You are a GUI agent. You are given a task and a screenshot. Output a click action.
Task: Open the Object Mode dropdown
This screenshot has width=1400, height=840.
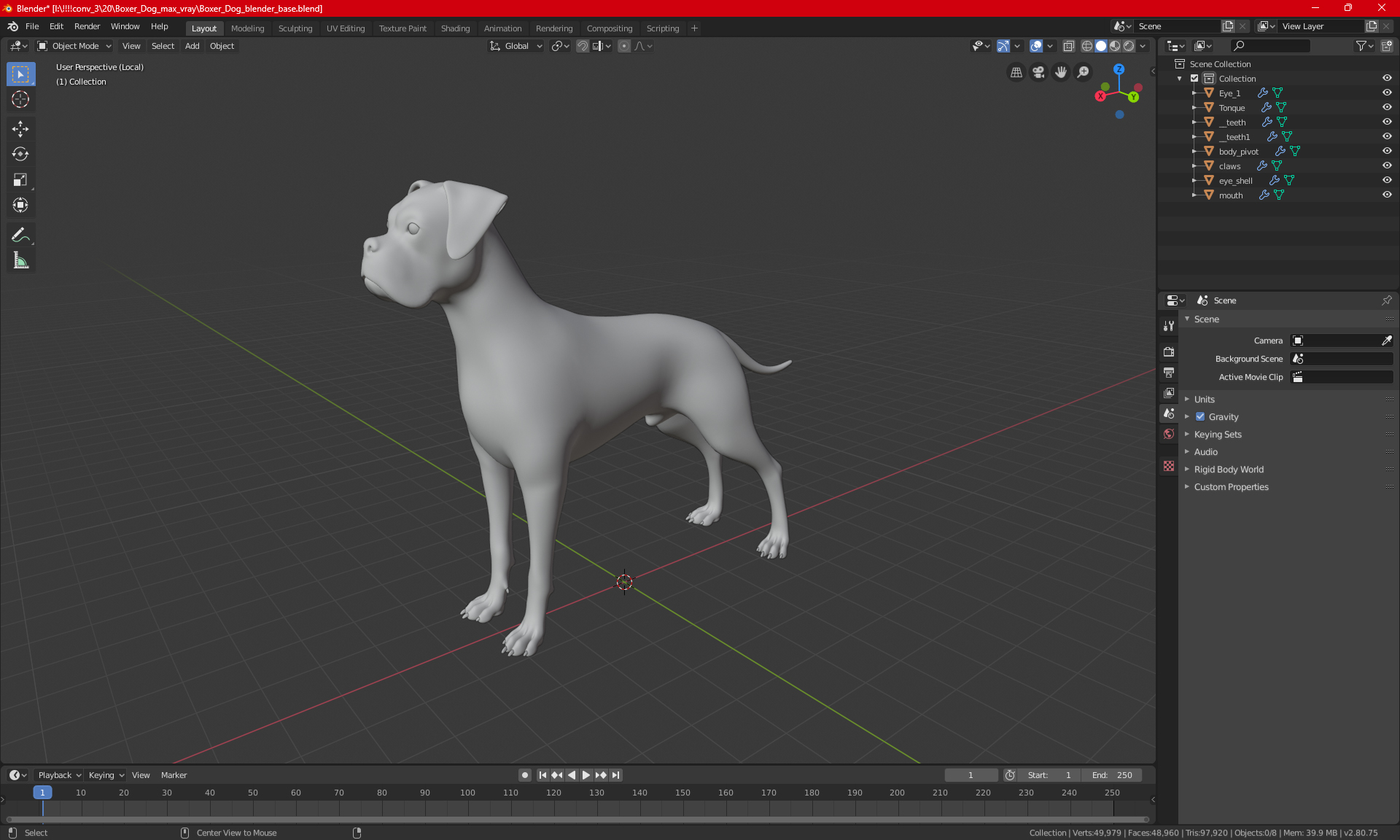[x=74, y=46]
